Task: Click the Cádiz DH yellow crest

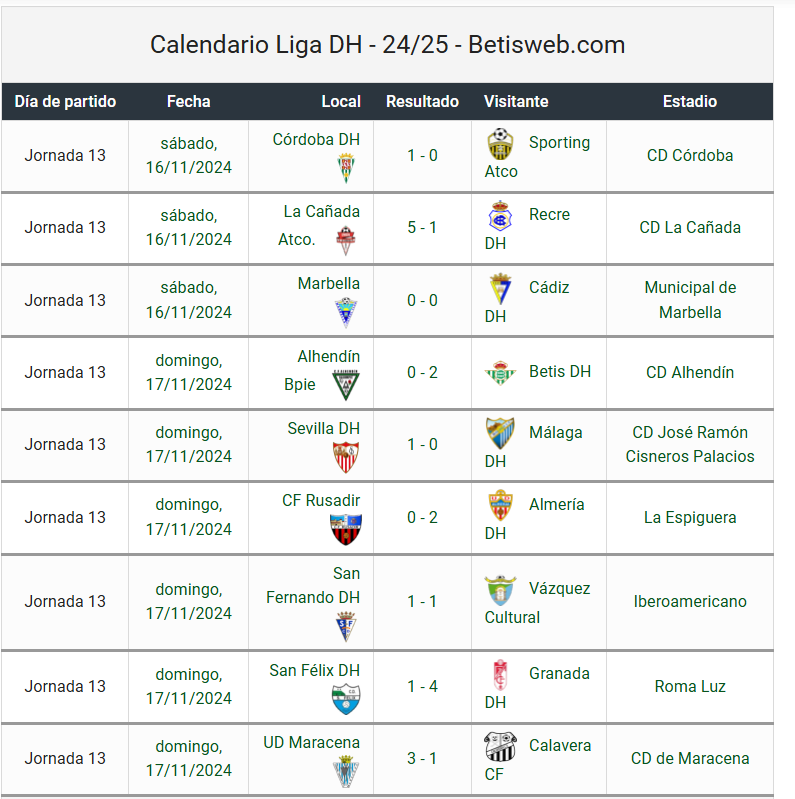Action: pos(500,289)
